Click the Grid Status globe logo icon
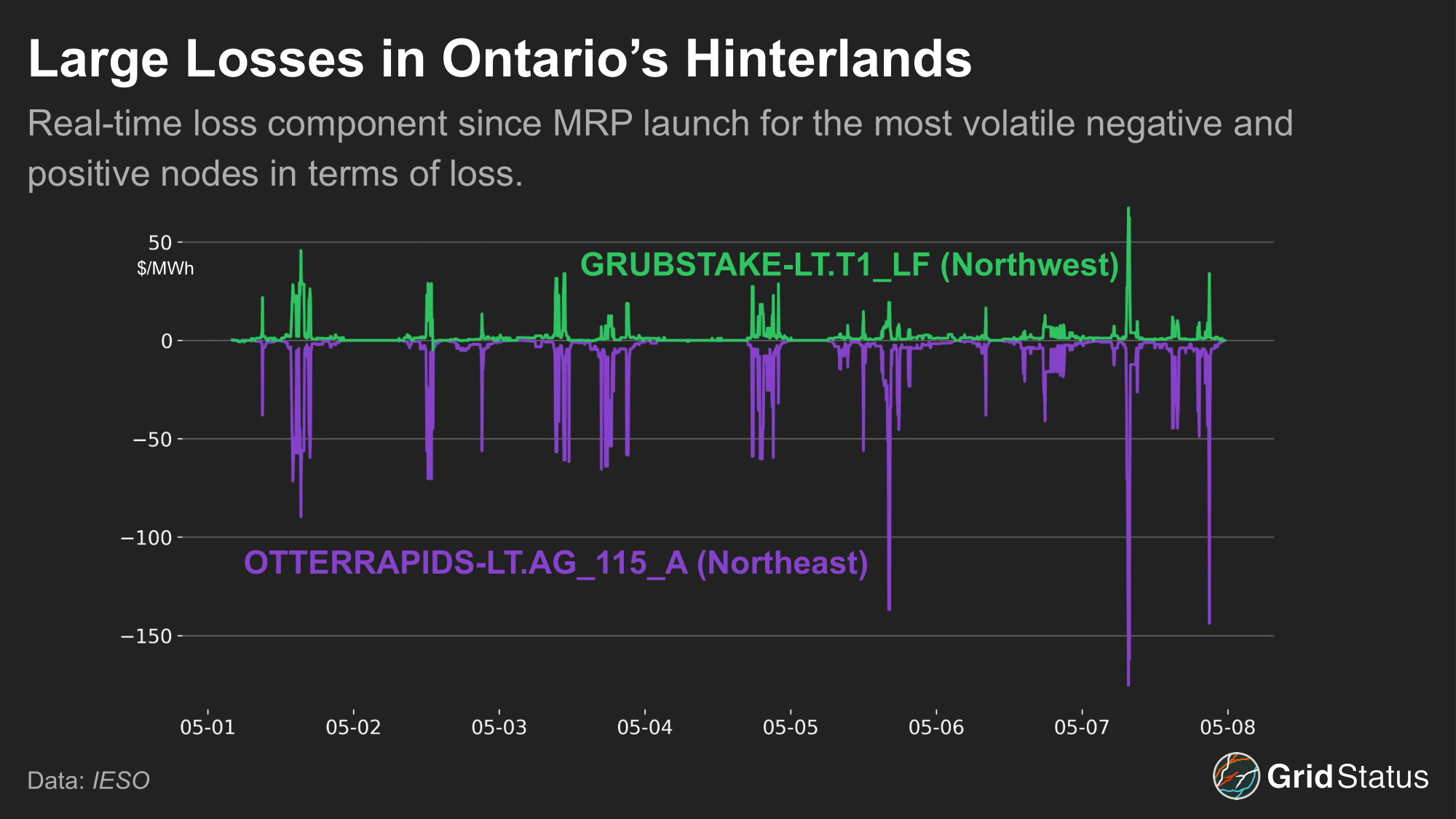This screenshot has width=1456, height=819. [x=1235, y=776]
